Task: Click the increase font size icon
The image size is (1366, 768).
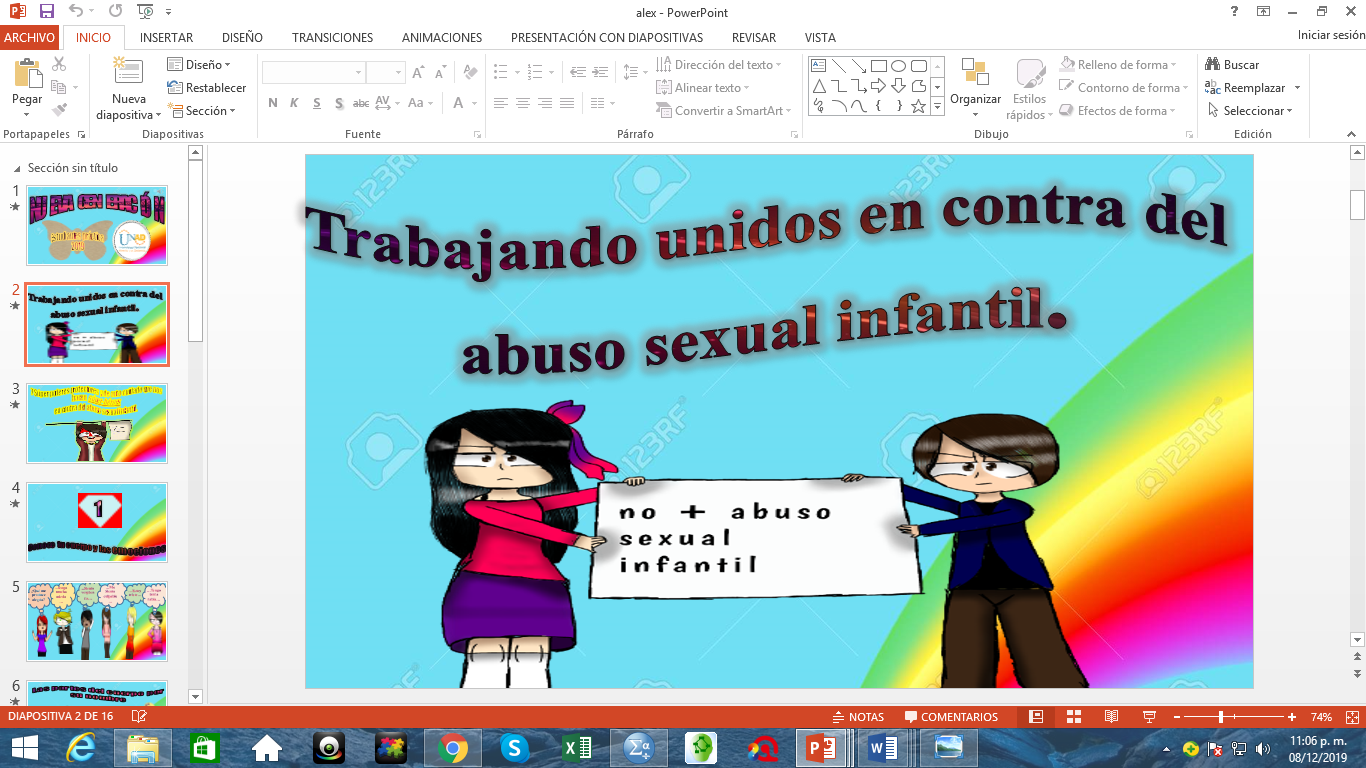Action: point(419,73)
